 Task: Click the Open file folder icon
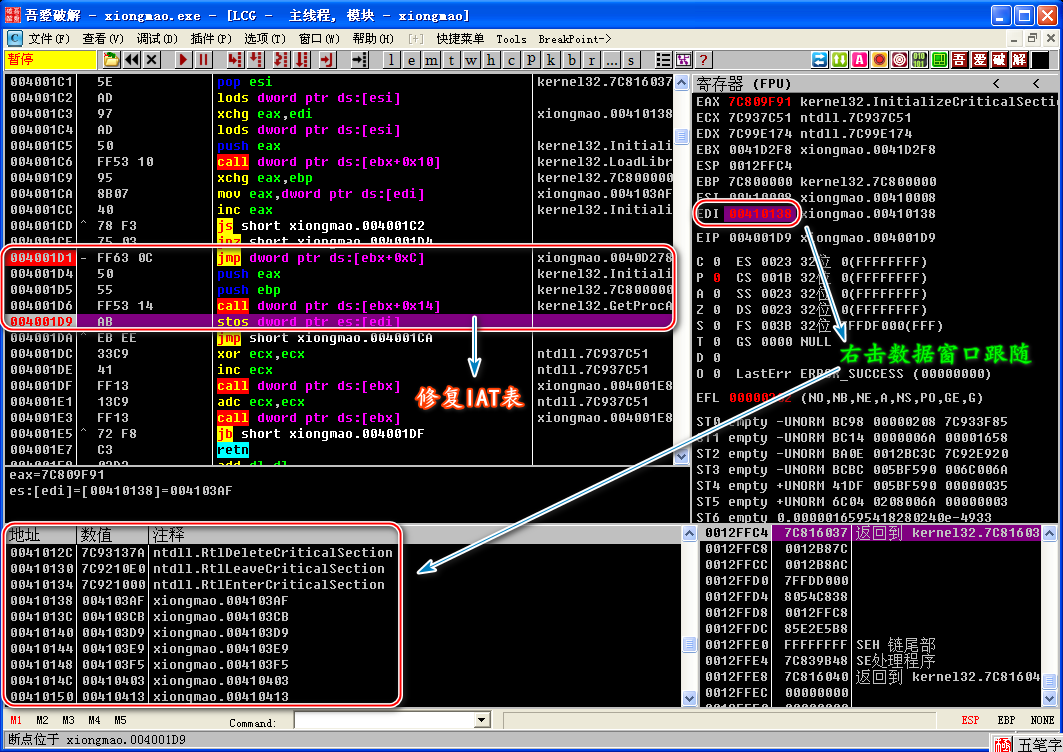tap(111, 60)
